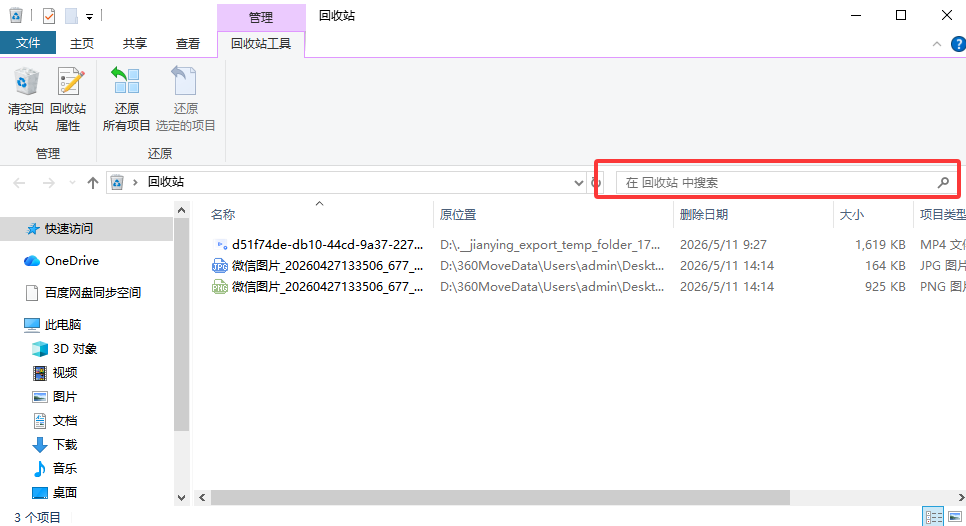Click the horizontal scrollbar left arrow
The image size is (966, 526).
pyautogui.click(x=202, y=498)
